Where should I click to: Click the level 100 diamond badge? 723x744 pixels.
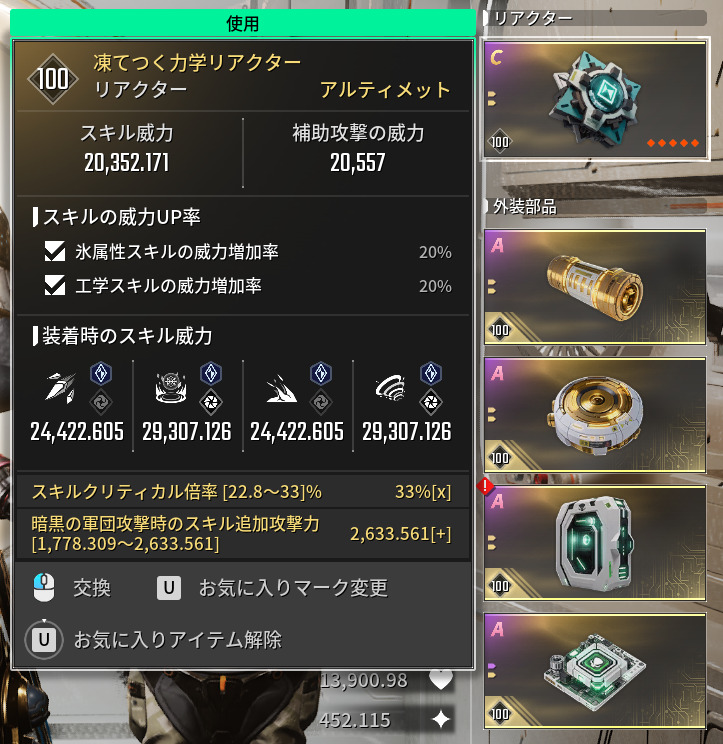click(x=53, y=79)
